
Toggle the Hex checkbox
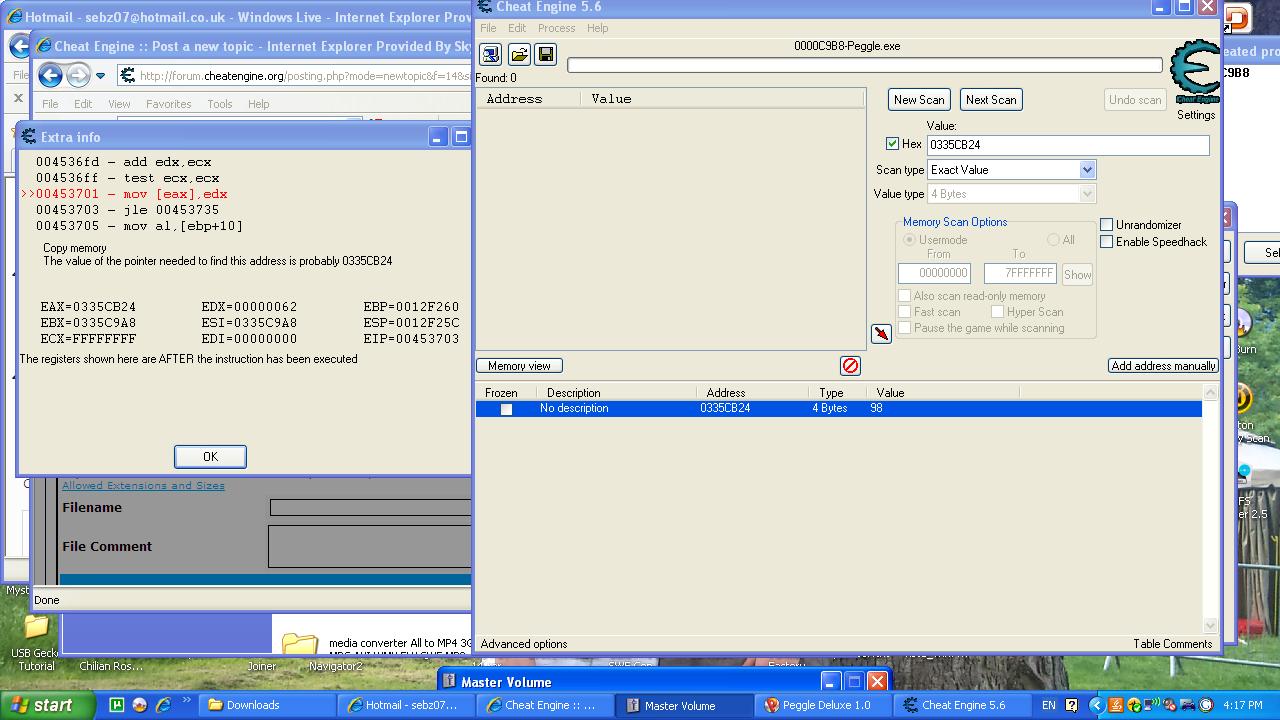click(892, 144)
